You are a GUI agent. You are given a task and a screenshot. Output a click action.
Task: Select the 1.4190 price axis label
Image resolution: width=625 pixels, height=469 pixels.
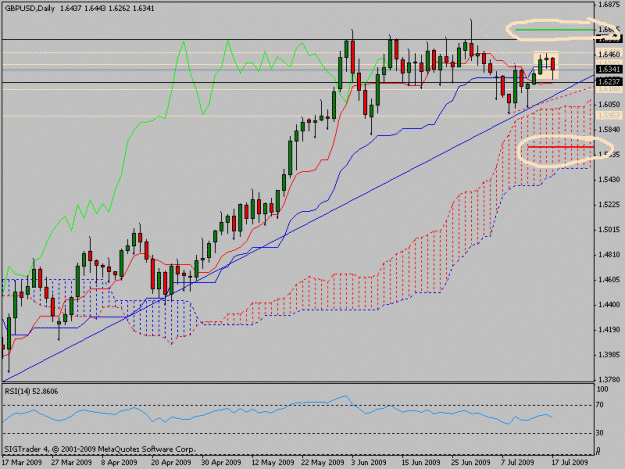pyautogui.click(x=609, y=330)
